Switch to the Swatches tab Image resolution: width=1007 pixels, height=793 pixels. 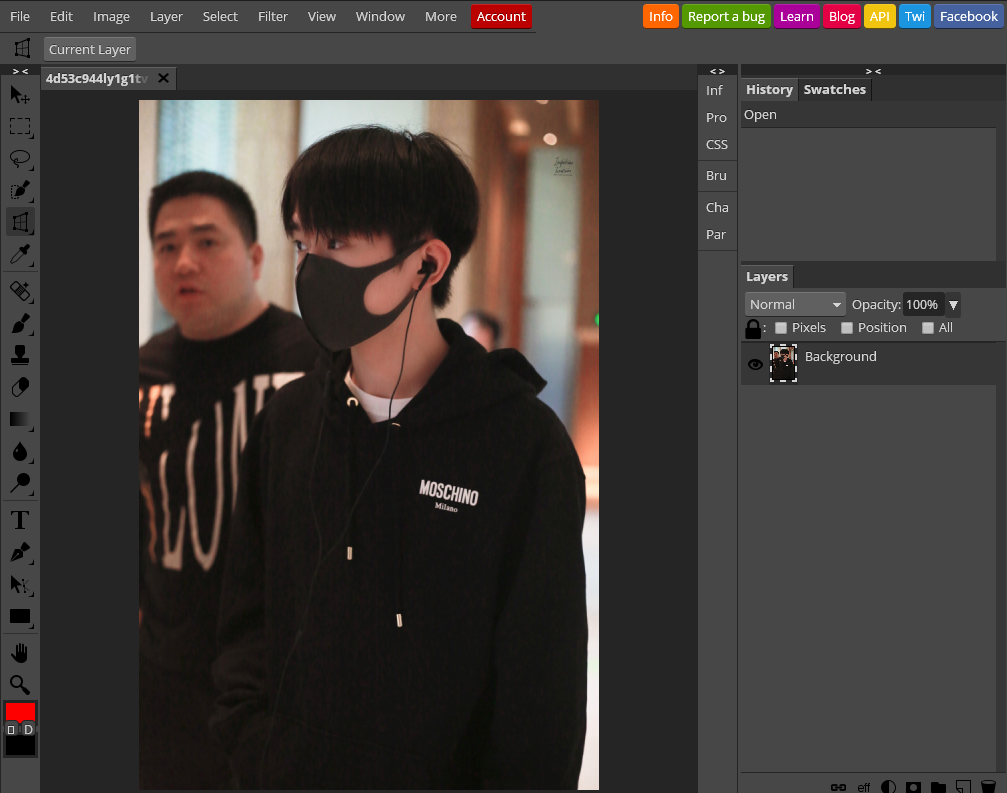(x=835, y=90)
